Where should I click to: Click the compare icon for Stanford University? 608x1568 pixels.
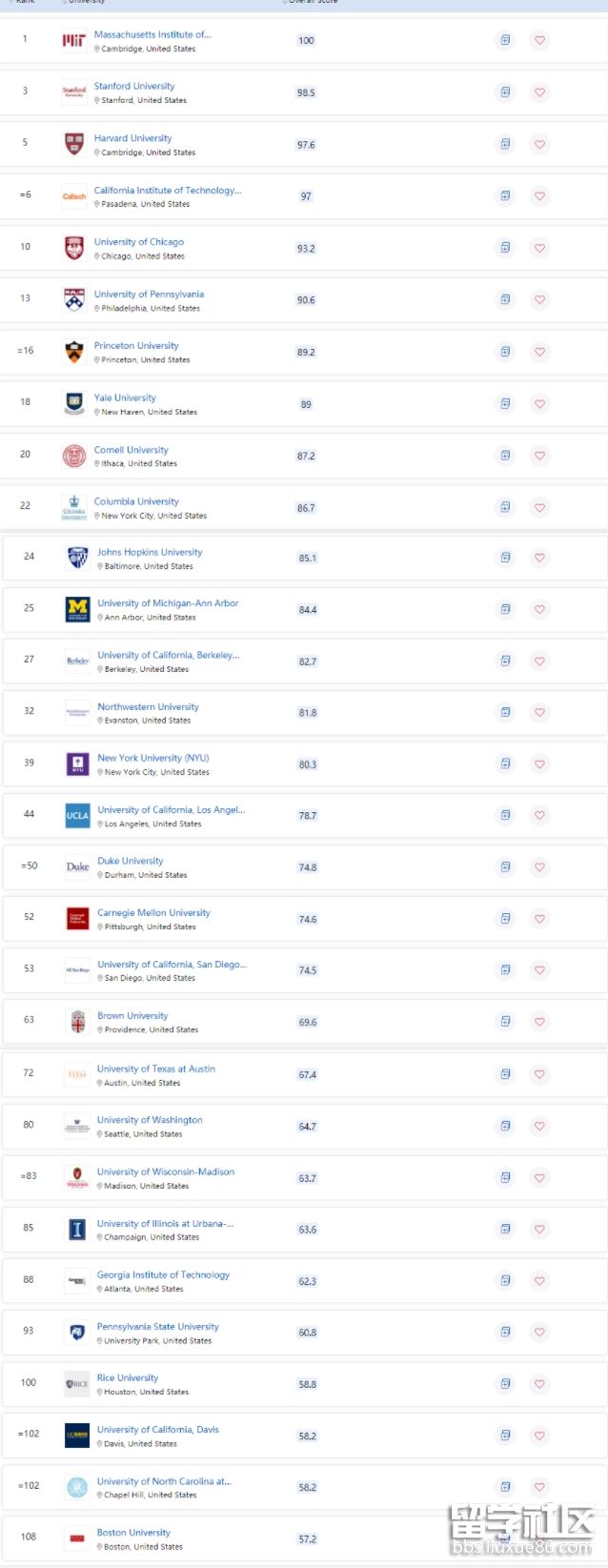505,92
